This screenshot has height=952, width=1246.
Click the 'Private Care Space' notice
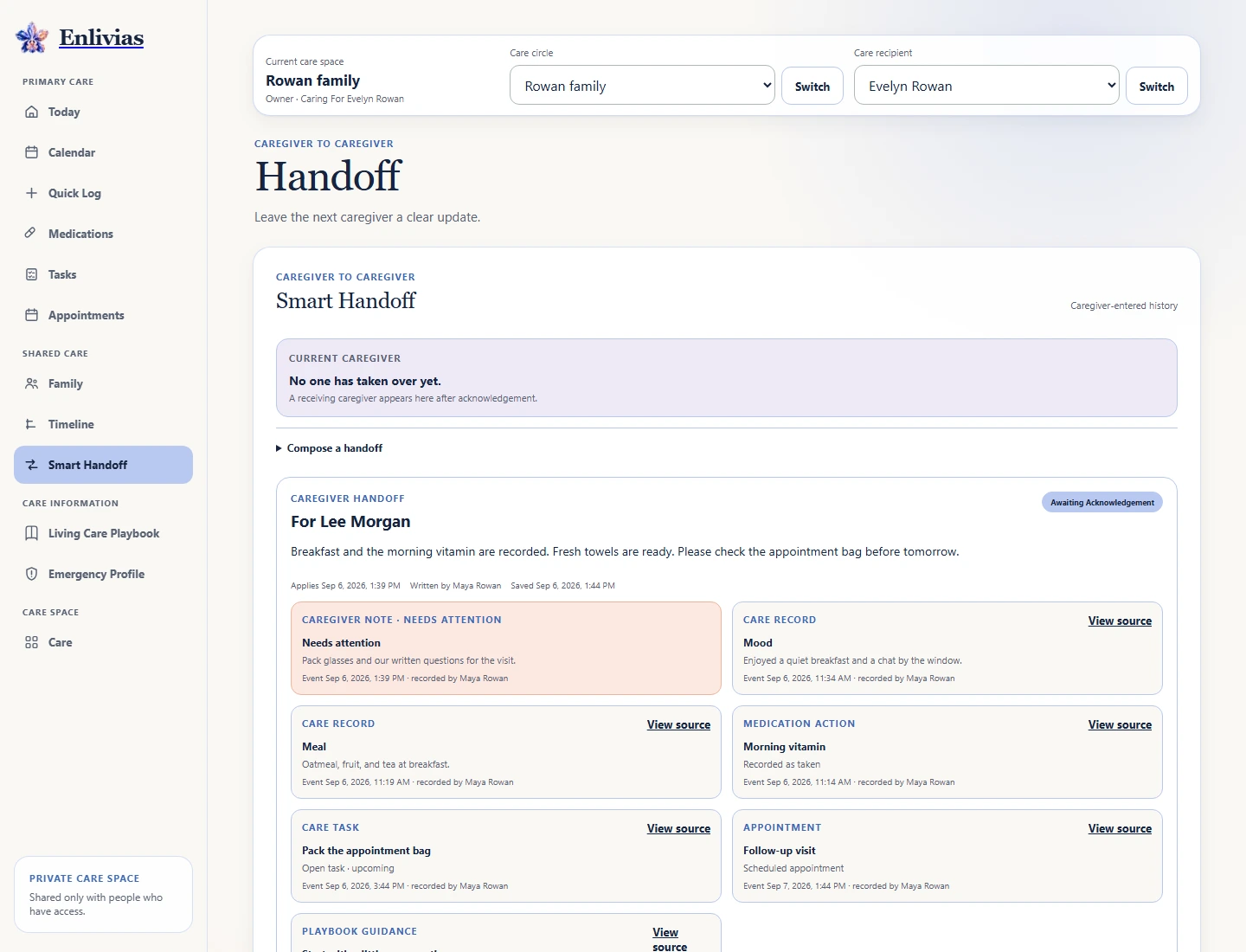point(103,894)
